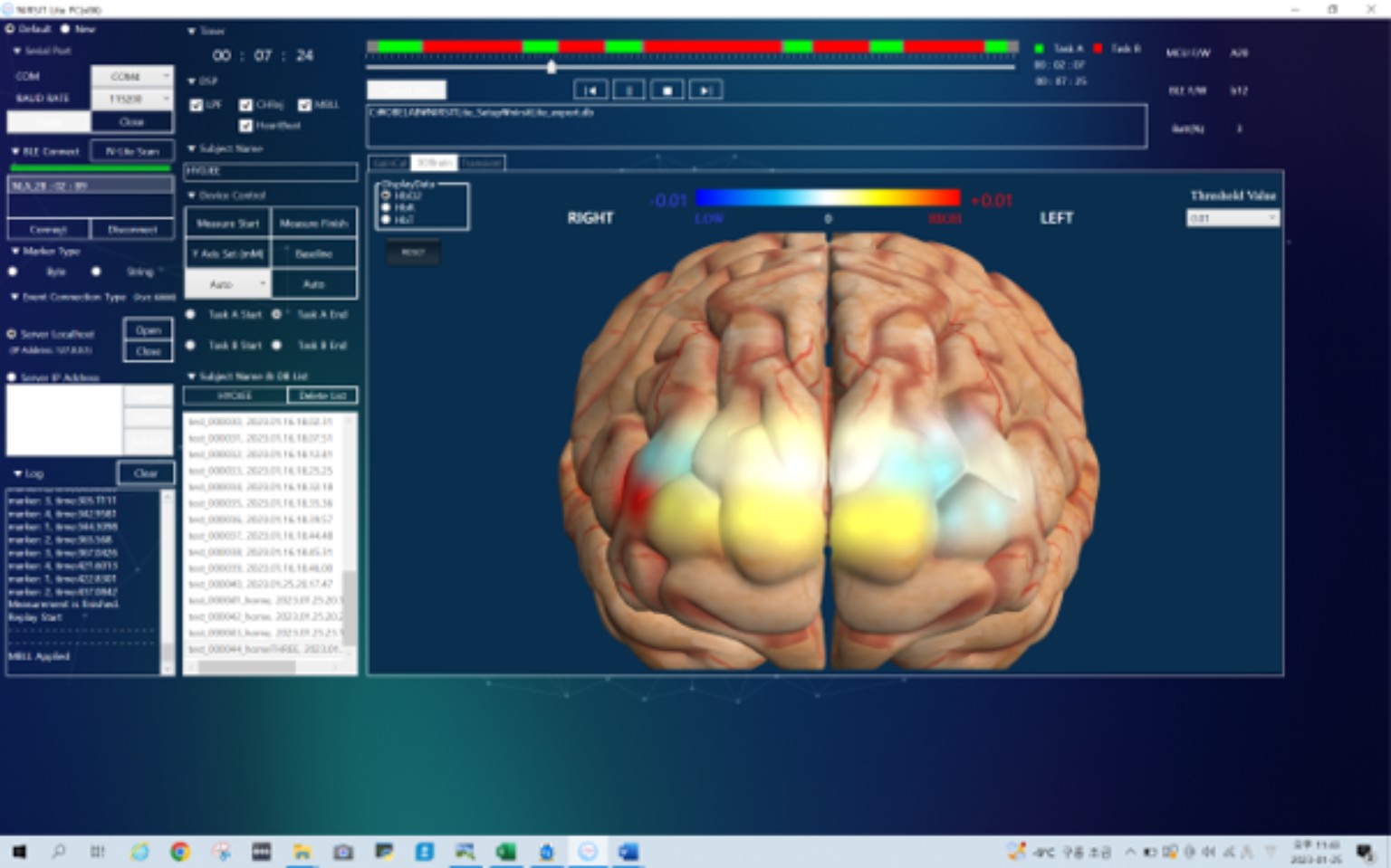Select the Task A Start radio button

(x=191, y=315)
